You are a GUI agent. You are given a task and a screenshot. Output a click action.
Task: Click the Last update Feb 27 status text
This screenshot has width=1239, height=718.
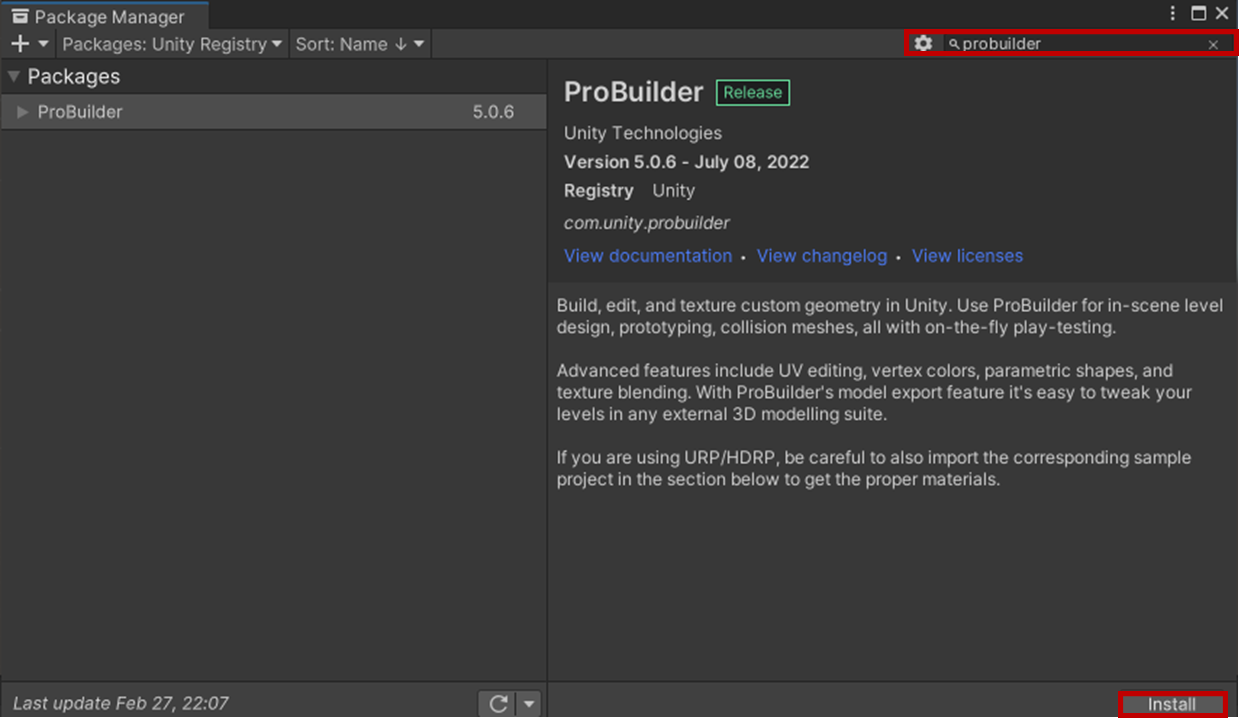click(x=121, y=704)
